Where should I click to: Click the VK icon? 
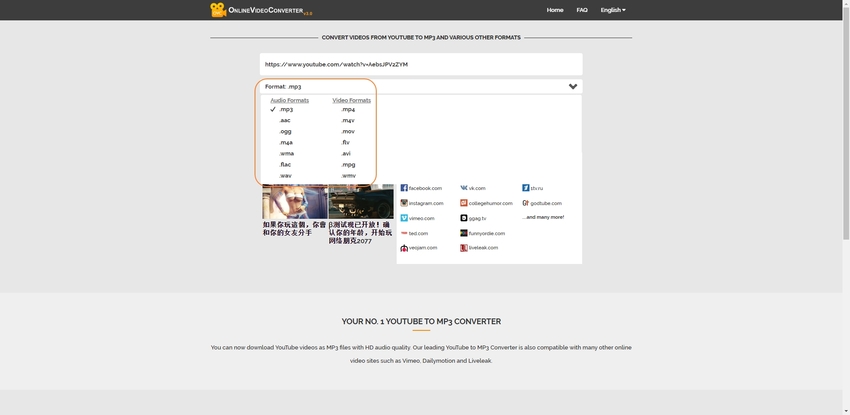point(463,188)
